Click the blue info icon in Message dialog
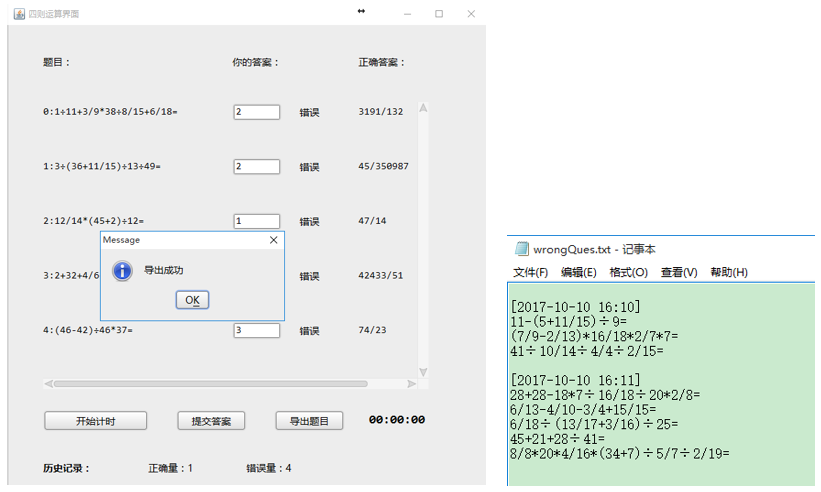821x492 pixels. tap(123, 271)
